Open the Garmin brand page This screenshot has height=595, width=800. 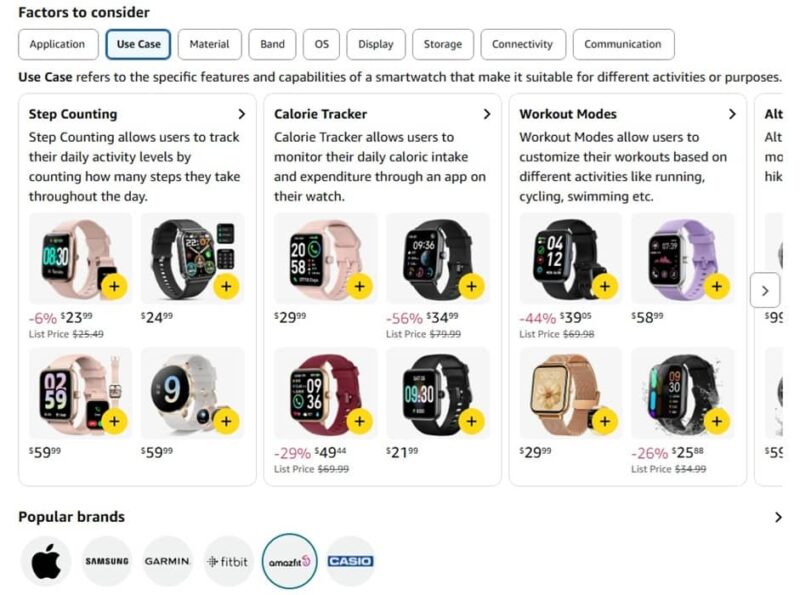pyautogui.click(x=167, y=561)
